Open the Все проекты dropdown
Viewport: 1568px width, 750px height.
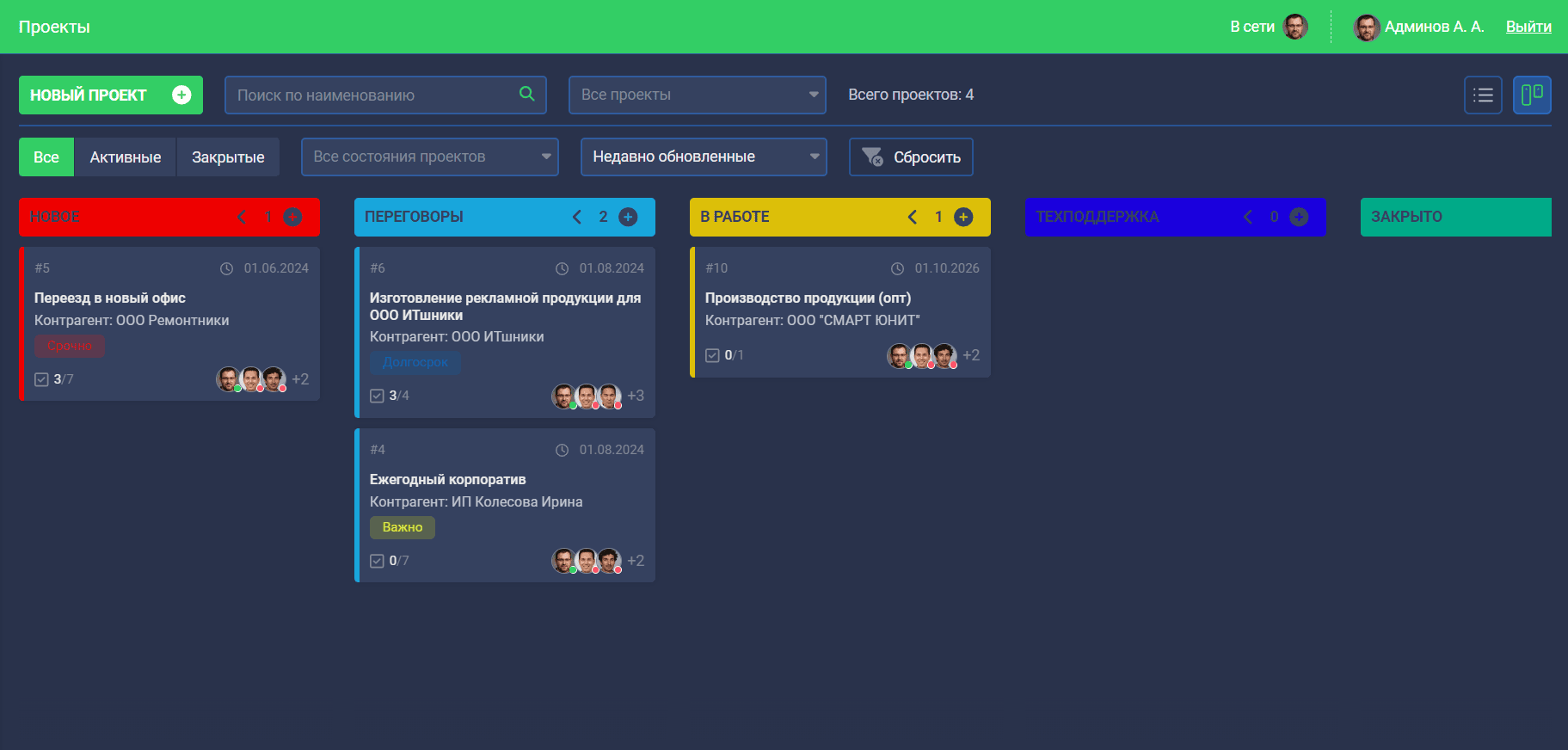[697, 95]
